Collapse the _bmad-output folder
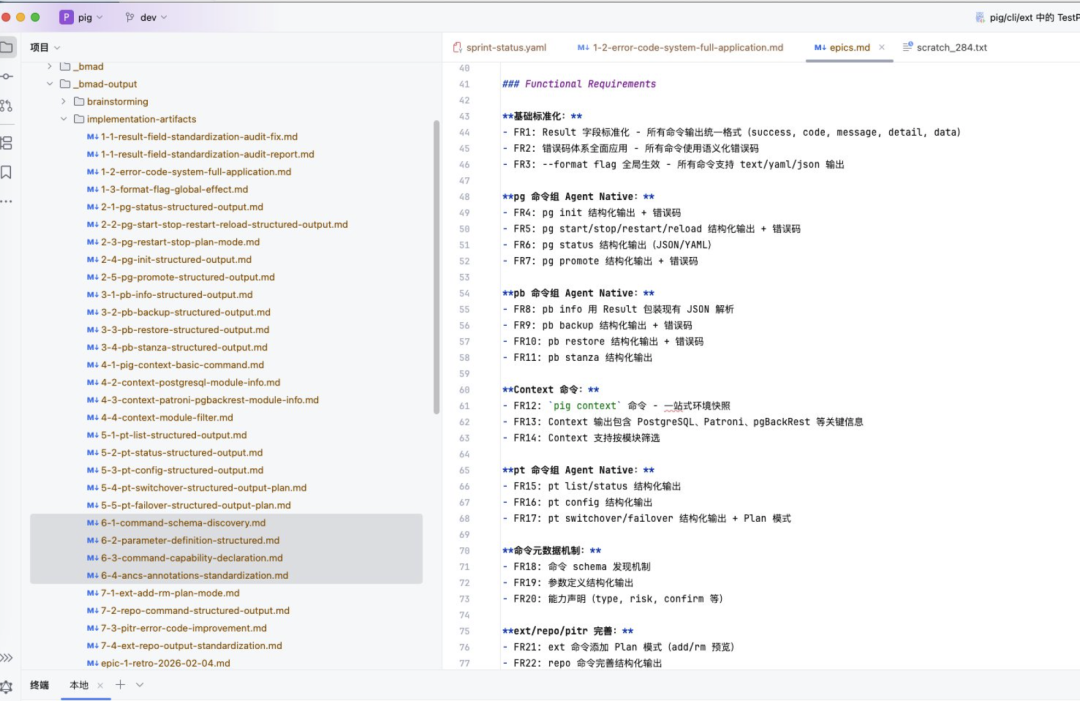The height and width of the screenshot is (701, 1080). [x=49, y=84]
